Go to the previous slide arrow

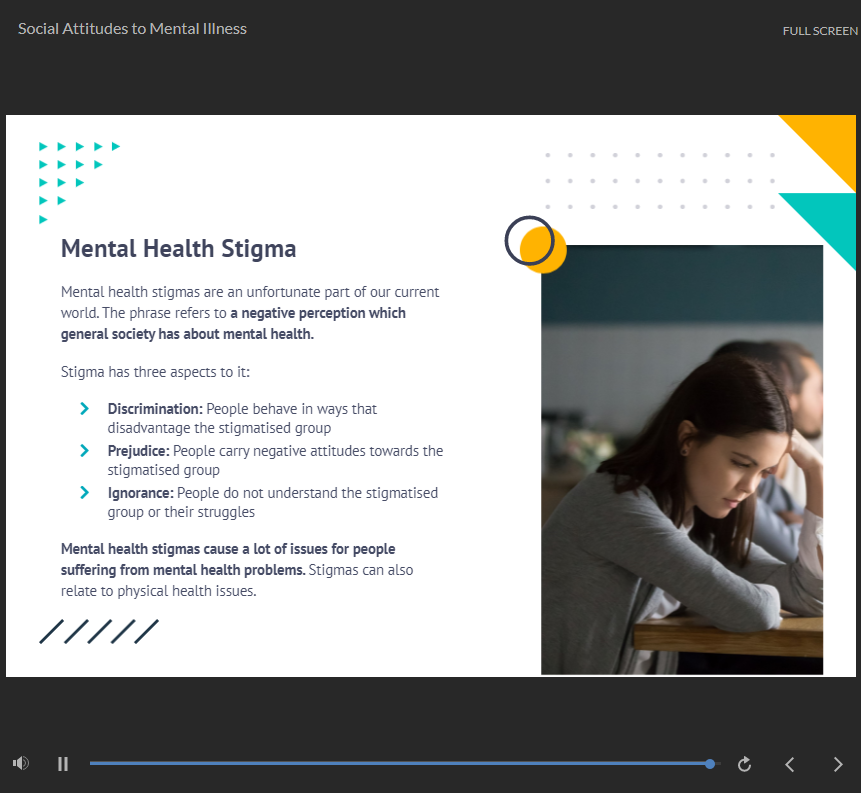click(x=790, y=764)
